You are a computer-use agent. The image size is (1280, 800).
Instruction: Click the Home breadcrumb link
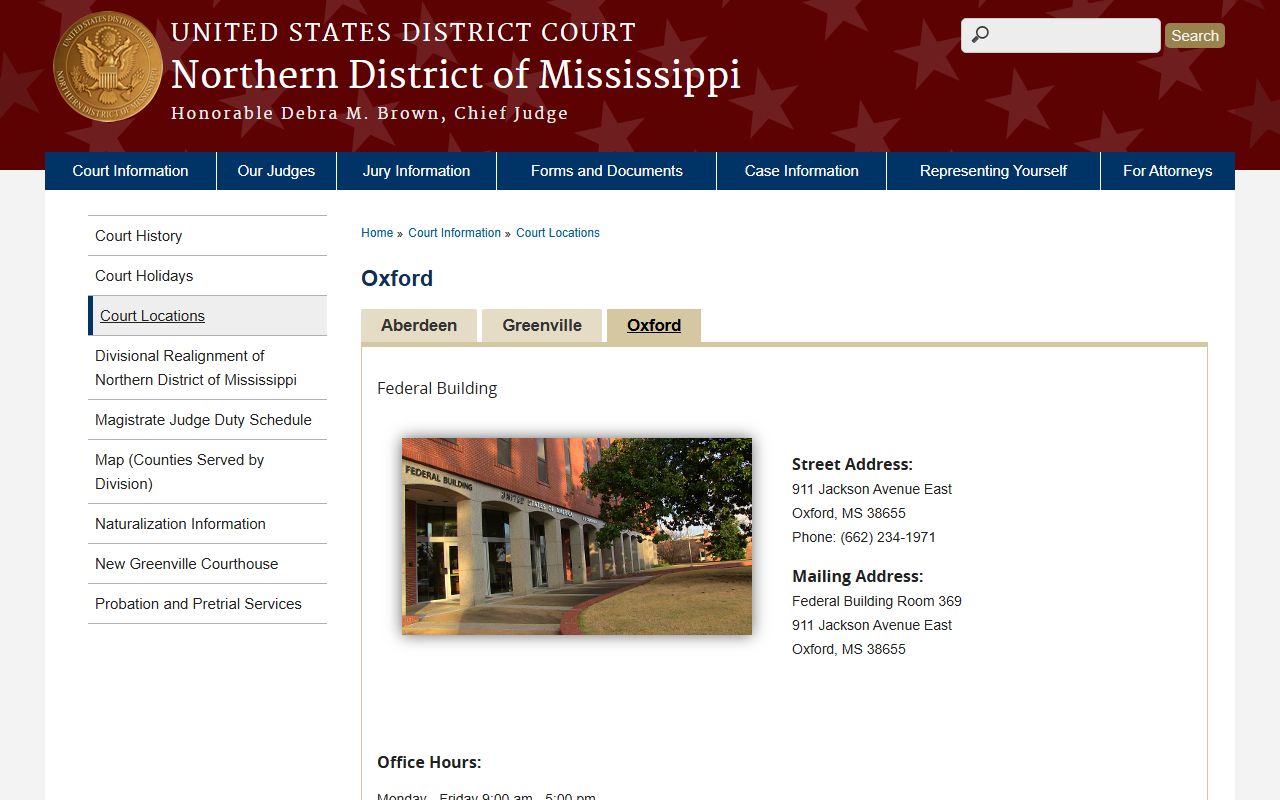(377, 233)
